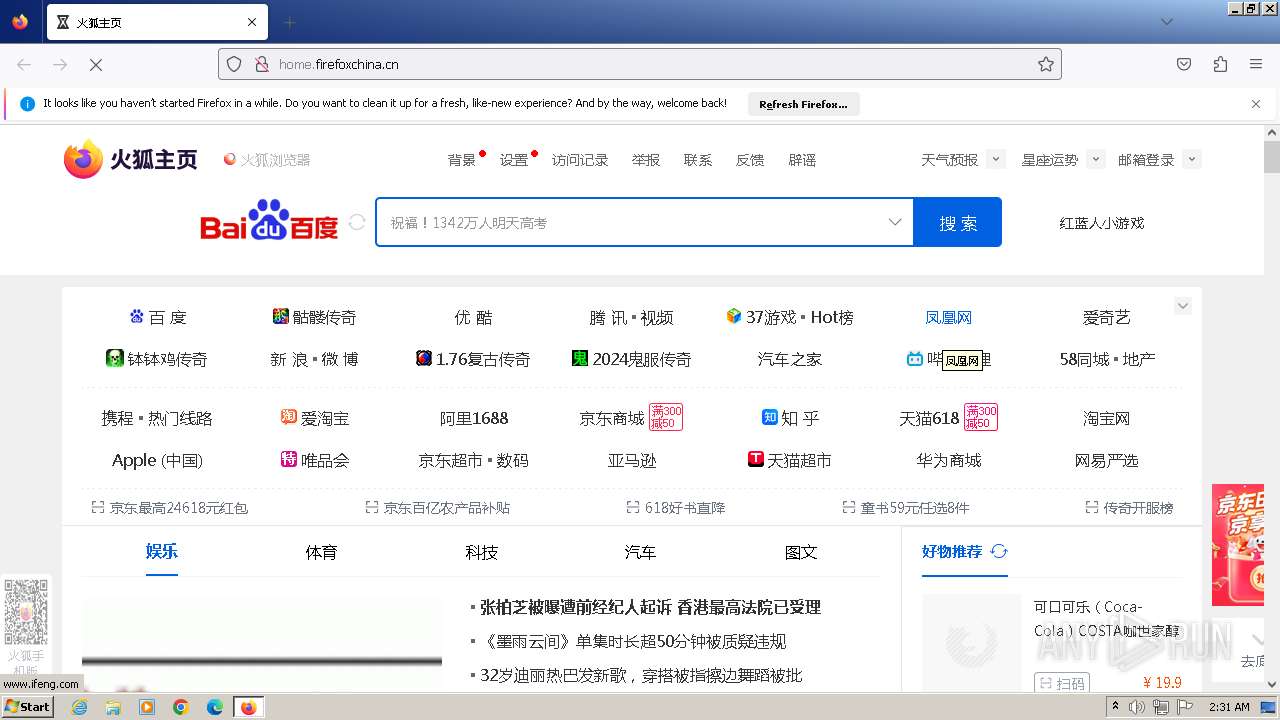Image resolution: width=1280 pixels, height=720 pixels.
Task: Click the Refresh Firefox button
Action: tap(803, 104)
